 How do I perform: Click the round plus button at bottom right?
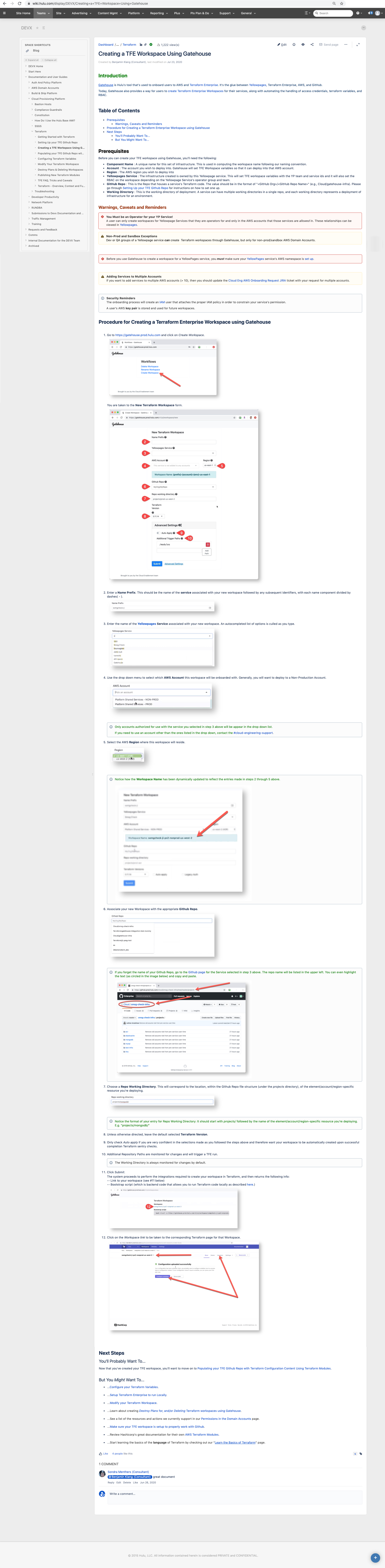point(375,1558)
